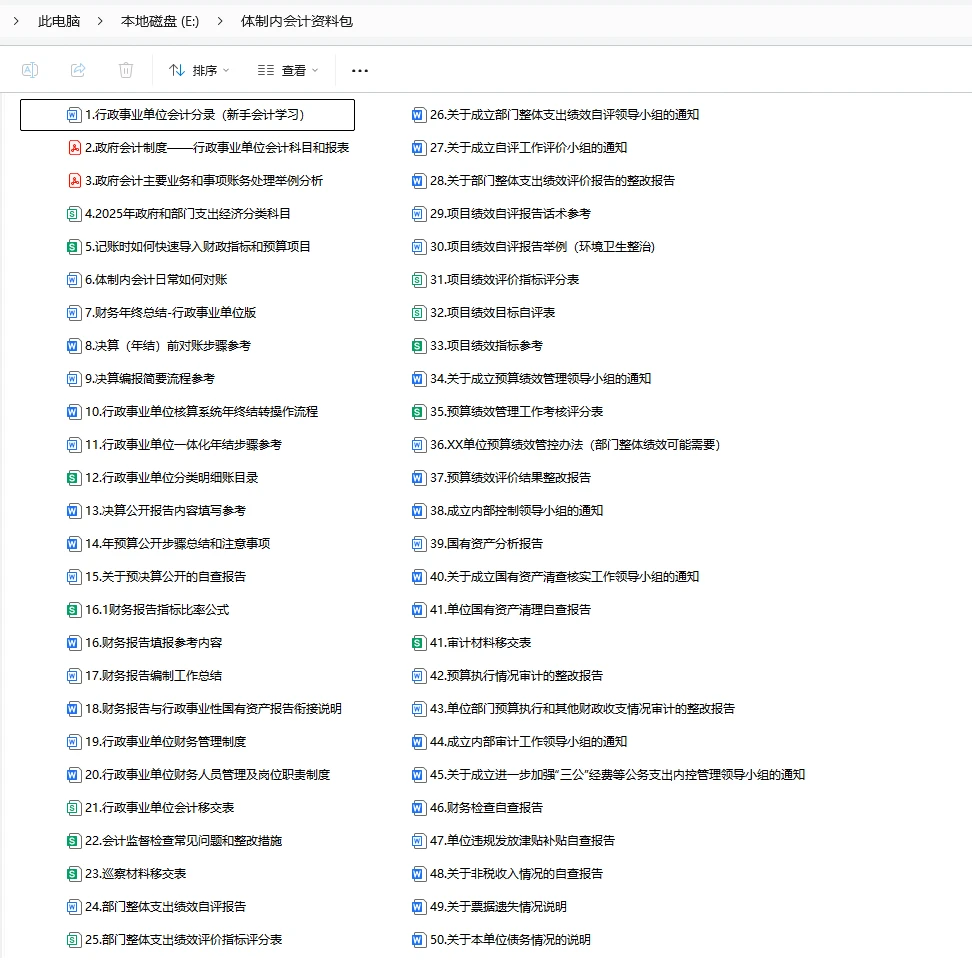Click the Share icon in the toolbar
Image resolution: width=972 pixels, height=976 pixels.
click(x=76, y=70)
